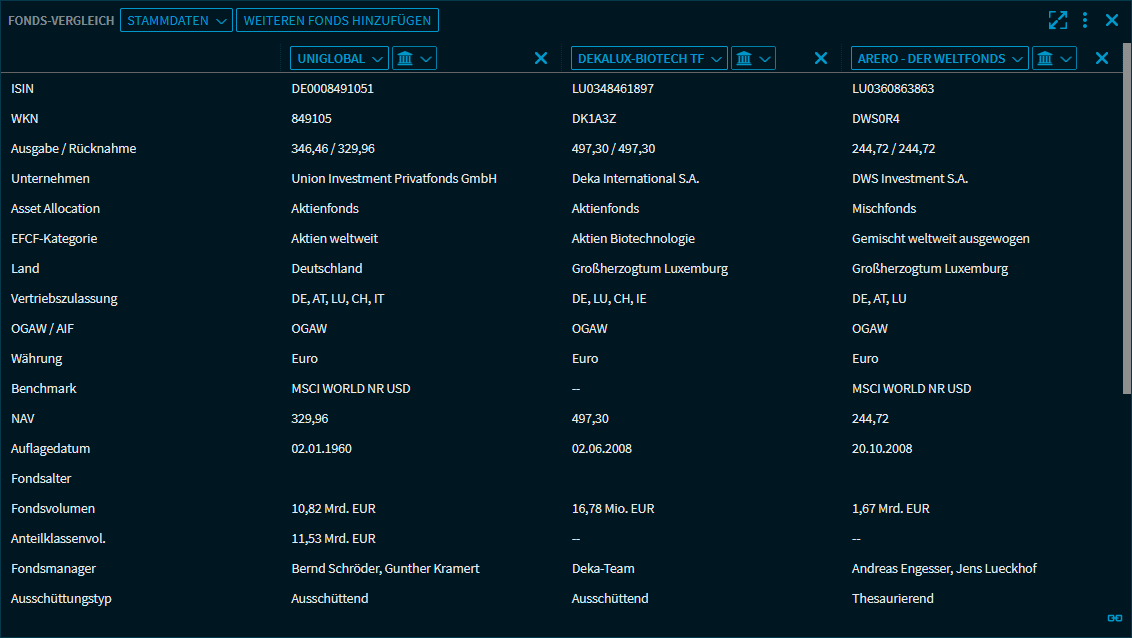
Task: Click the Benchmark row label
Action: tap(44, 389)
